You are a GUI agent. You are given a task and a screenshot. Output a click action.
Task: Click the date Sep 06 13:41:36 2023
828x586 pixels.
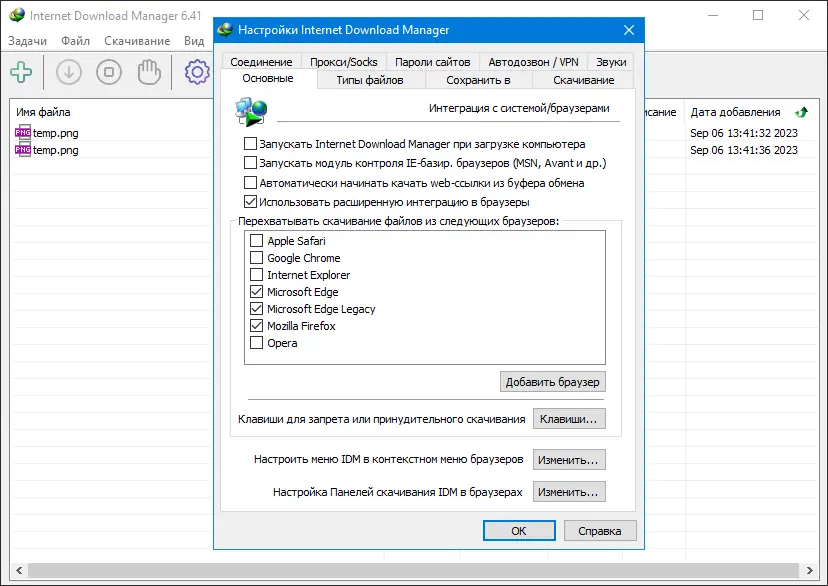744,150
